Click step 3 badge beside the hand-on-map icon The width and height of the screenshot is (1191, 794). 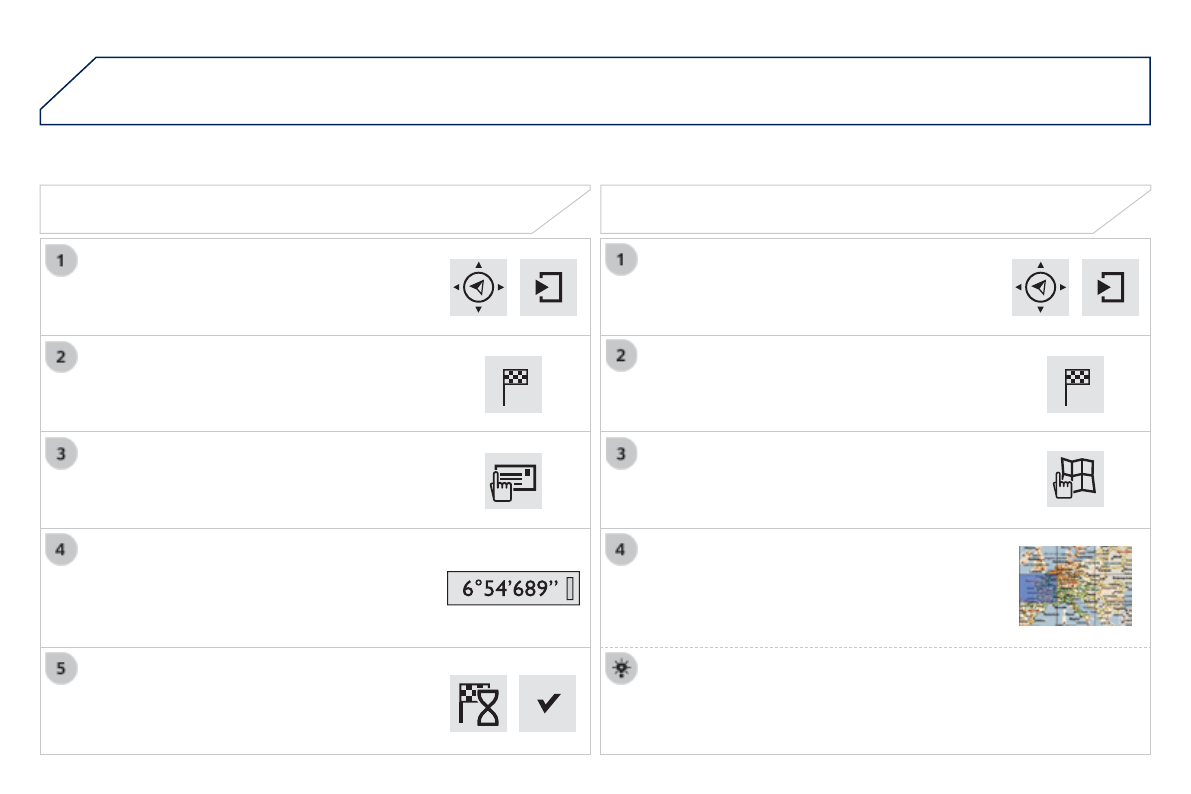[622, 453]
